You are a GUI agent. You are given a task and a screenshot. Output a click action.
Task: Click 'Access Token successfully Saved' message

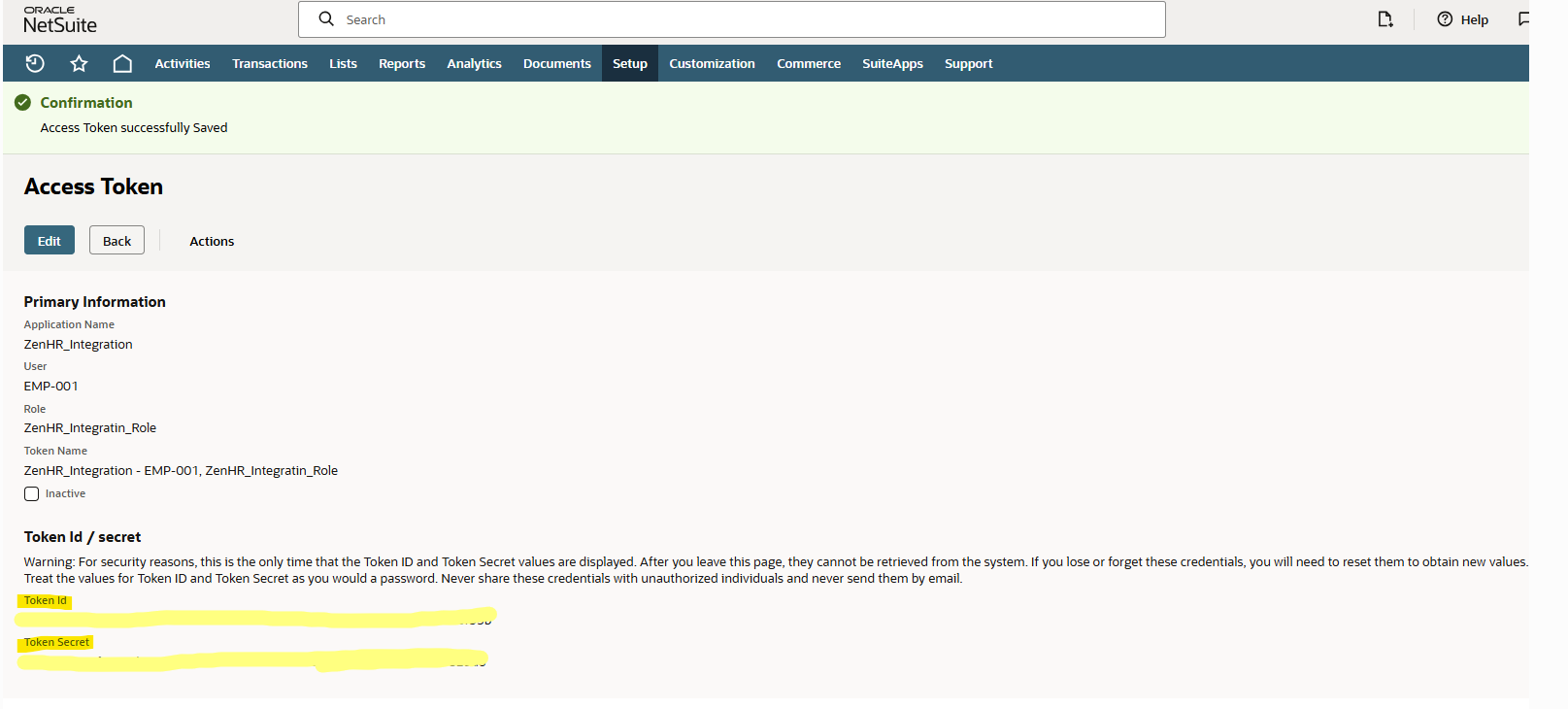(134, 127)
